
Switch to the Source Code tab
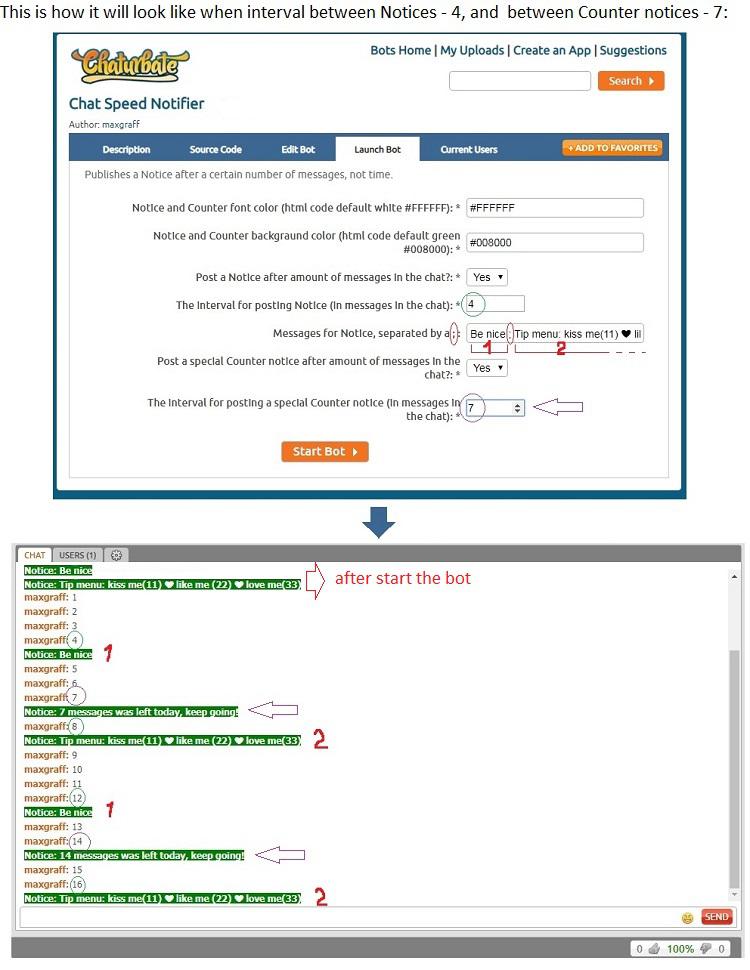tap(215, 149)
